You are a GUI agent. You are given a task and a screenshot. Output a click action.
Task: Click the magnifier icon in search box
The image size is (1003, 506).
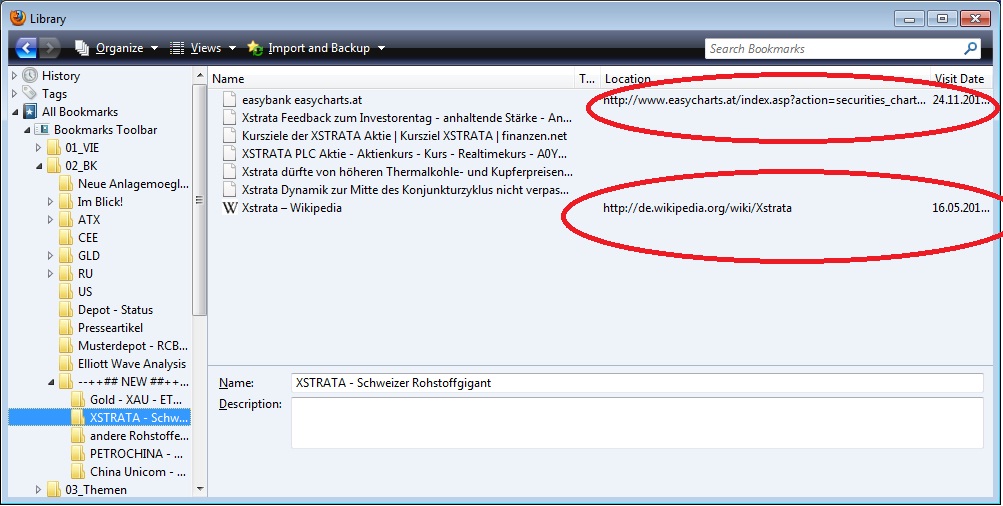[x=970, y=48]
